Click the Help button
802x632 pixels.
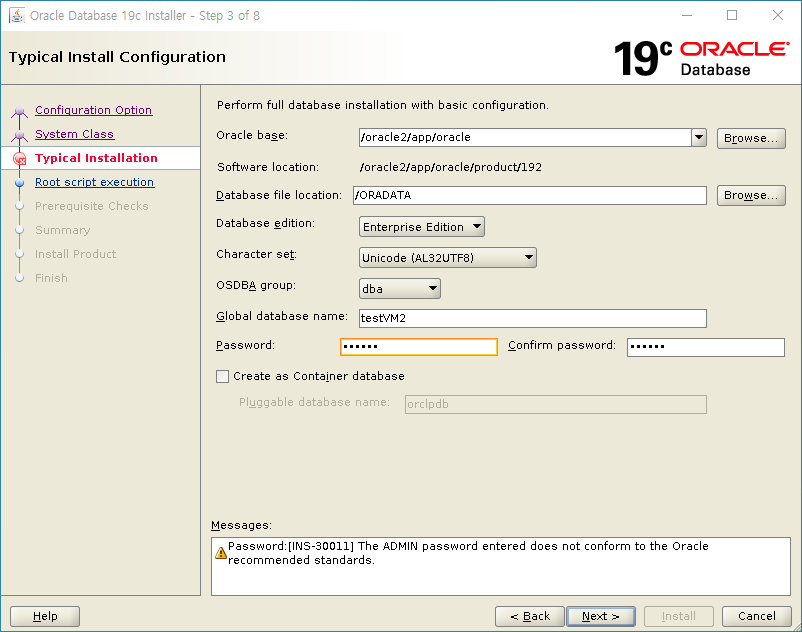pos(45,616)
